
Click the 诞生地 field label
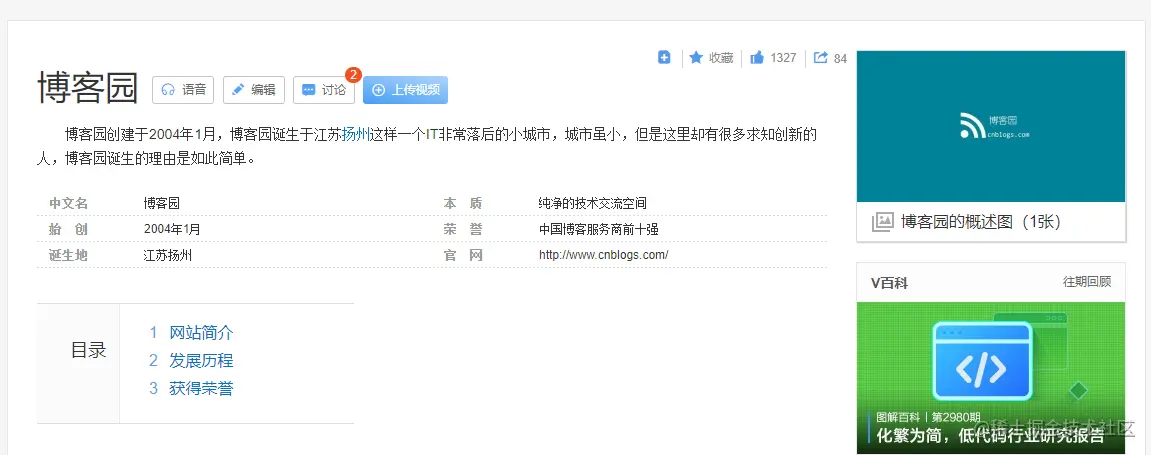point(68,255)
